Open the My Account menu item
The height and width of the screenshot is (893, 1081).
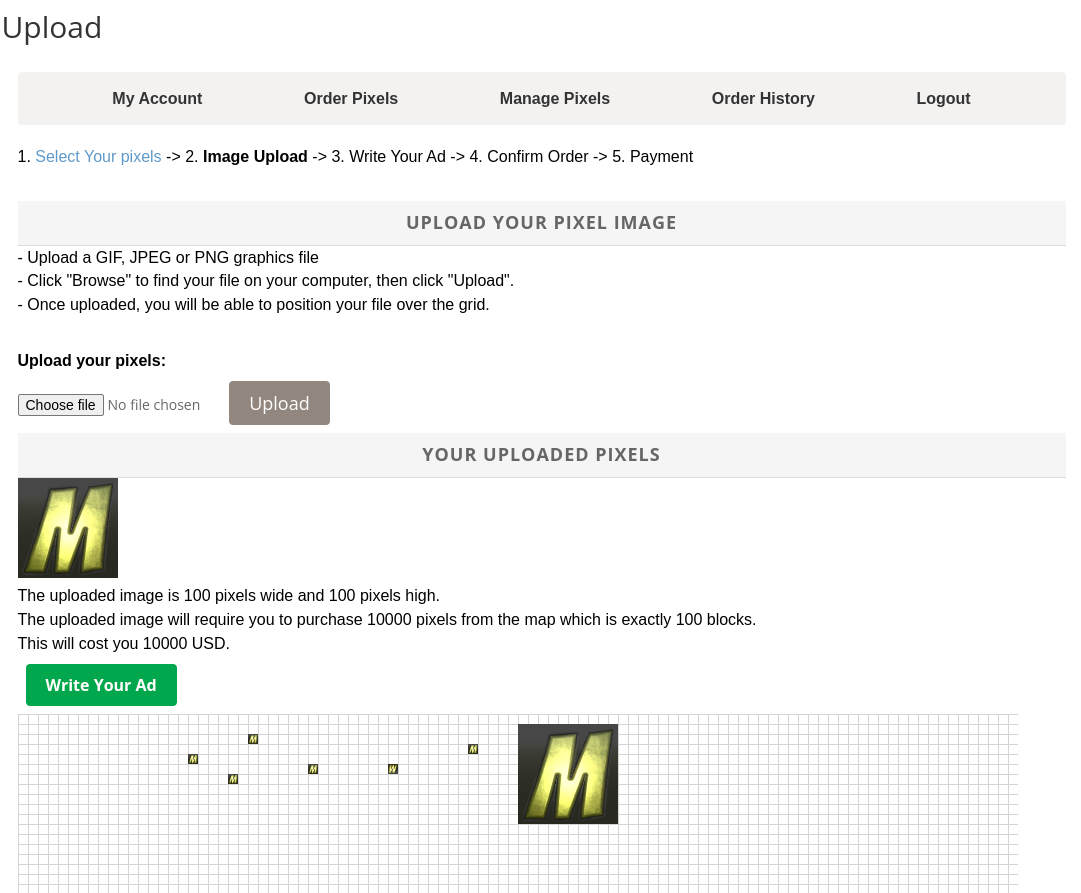[x=157, y=98]
